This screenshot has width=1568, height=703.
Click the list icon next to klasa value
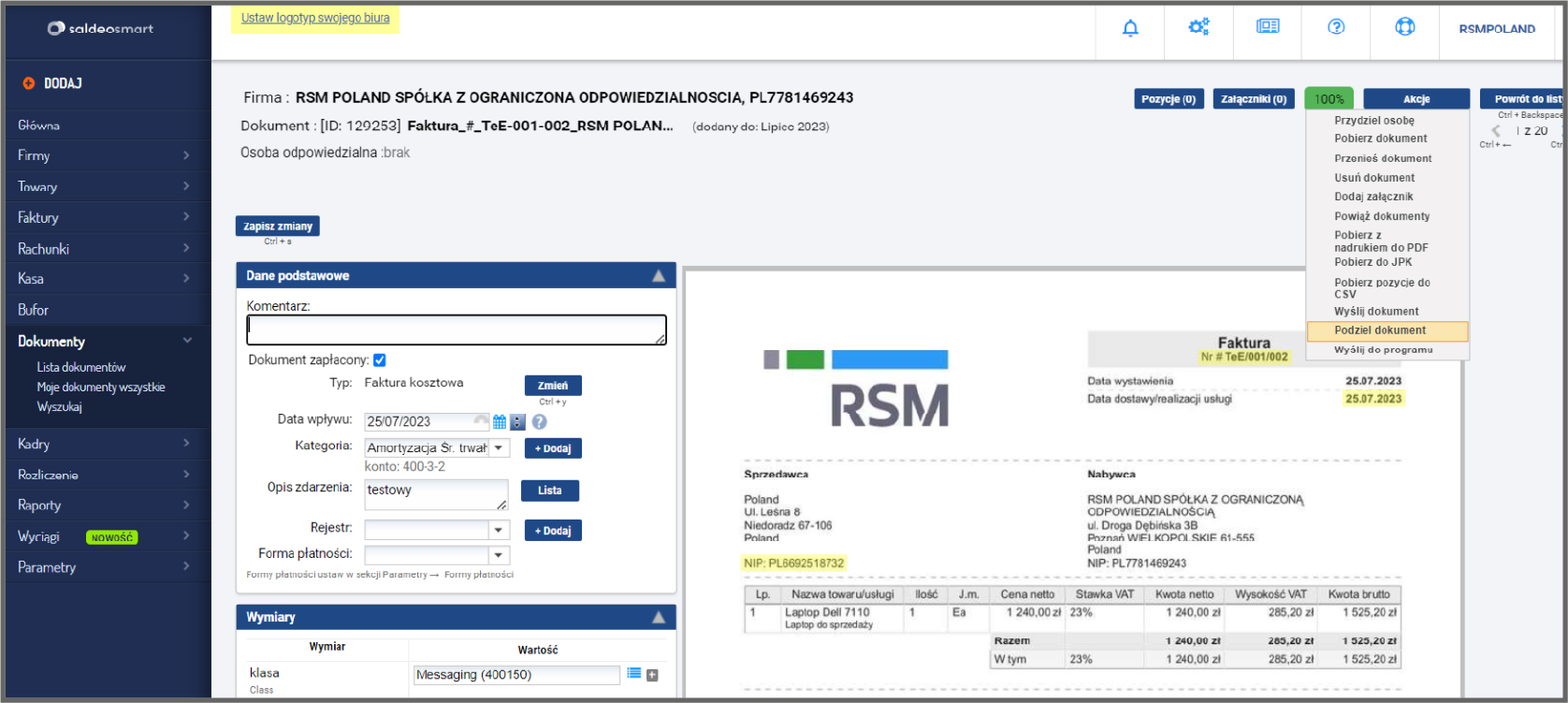pos(634,674)
